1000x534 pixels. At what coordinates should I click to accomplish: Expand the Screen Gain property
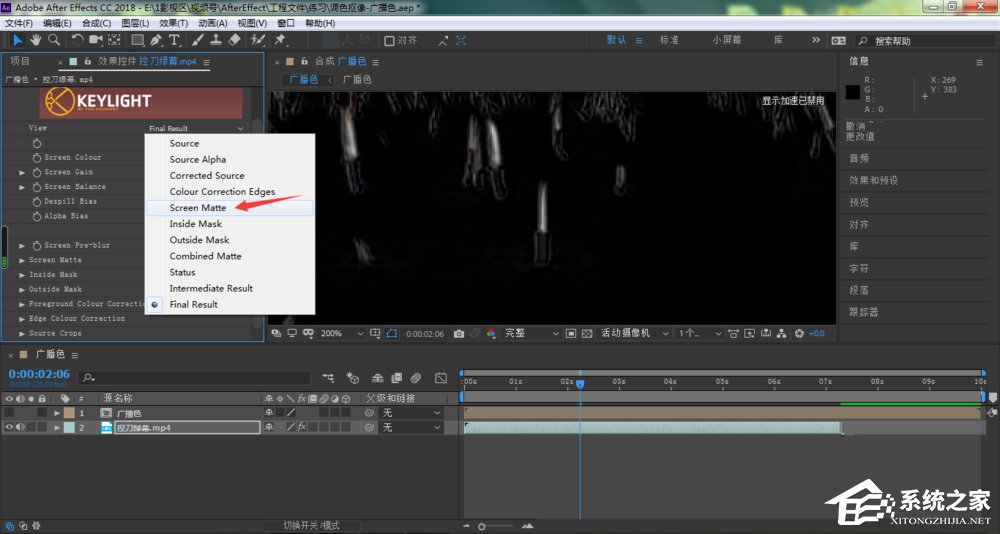coord(23,172)
